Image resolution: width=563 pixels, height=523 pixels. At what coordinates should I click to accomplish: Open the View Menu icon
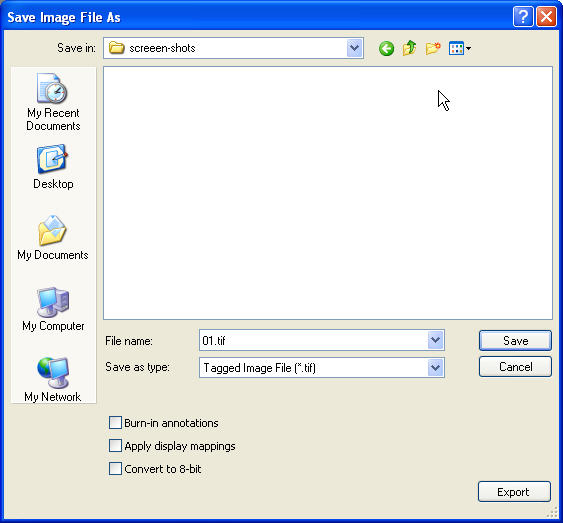[460, 48]
